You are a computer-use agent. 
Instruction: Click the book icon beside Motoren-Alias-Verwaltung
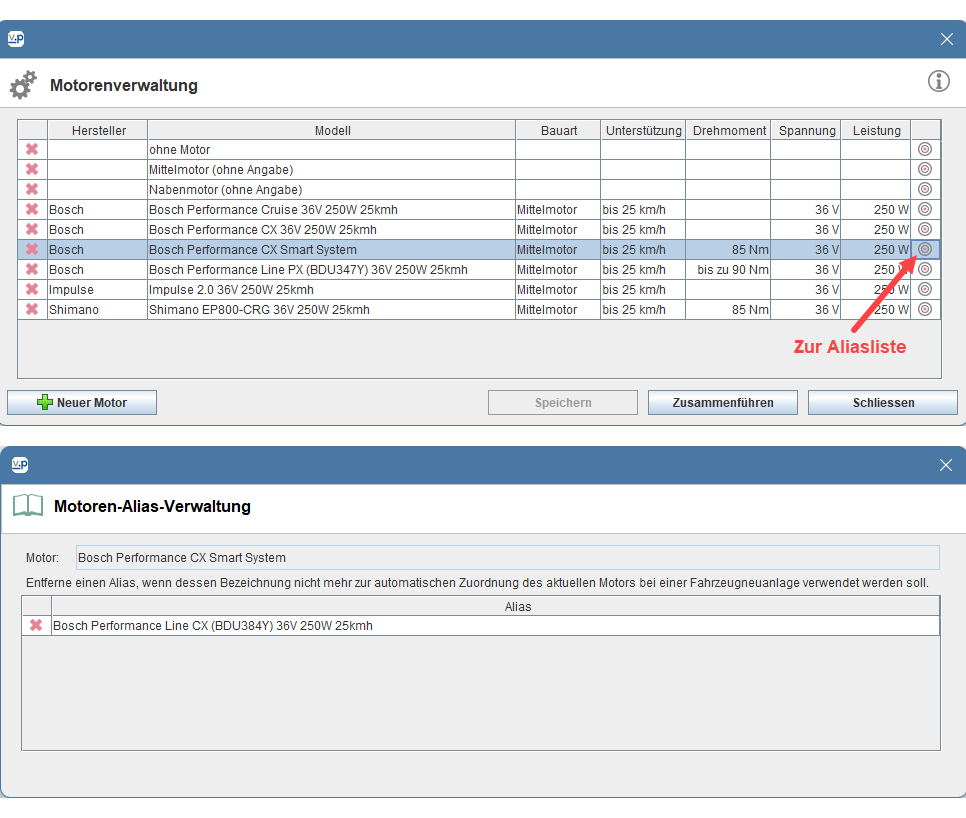[28, 505]
